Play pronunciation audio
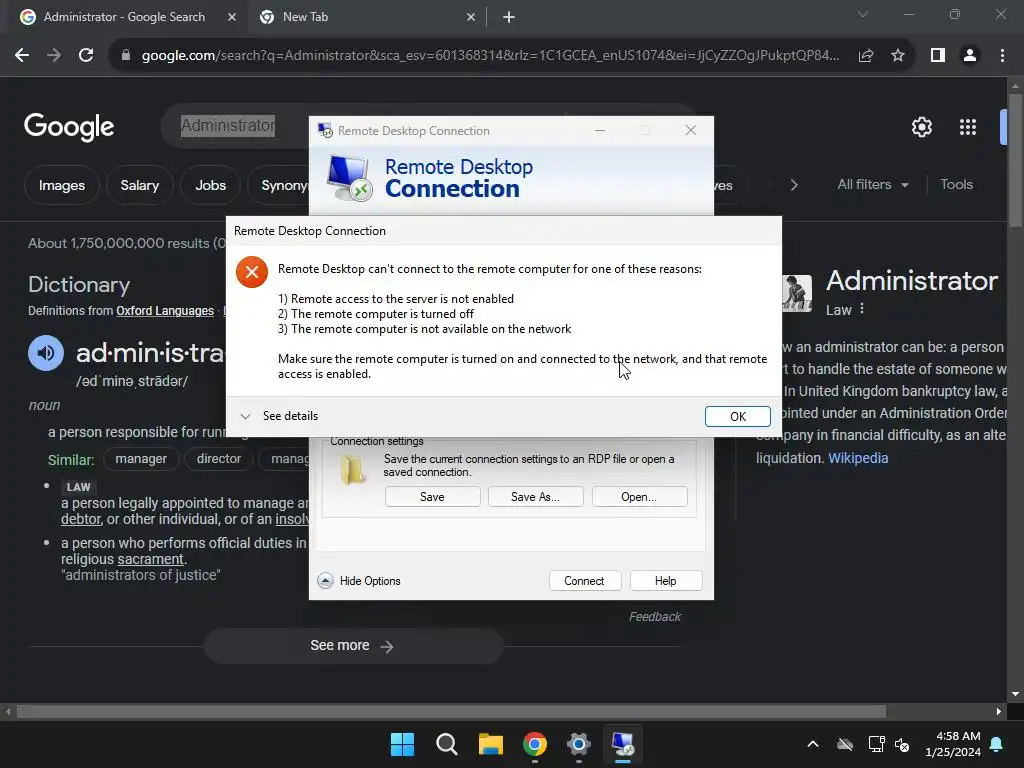 point(46,353)
